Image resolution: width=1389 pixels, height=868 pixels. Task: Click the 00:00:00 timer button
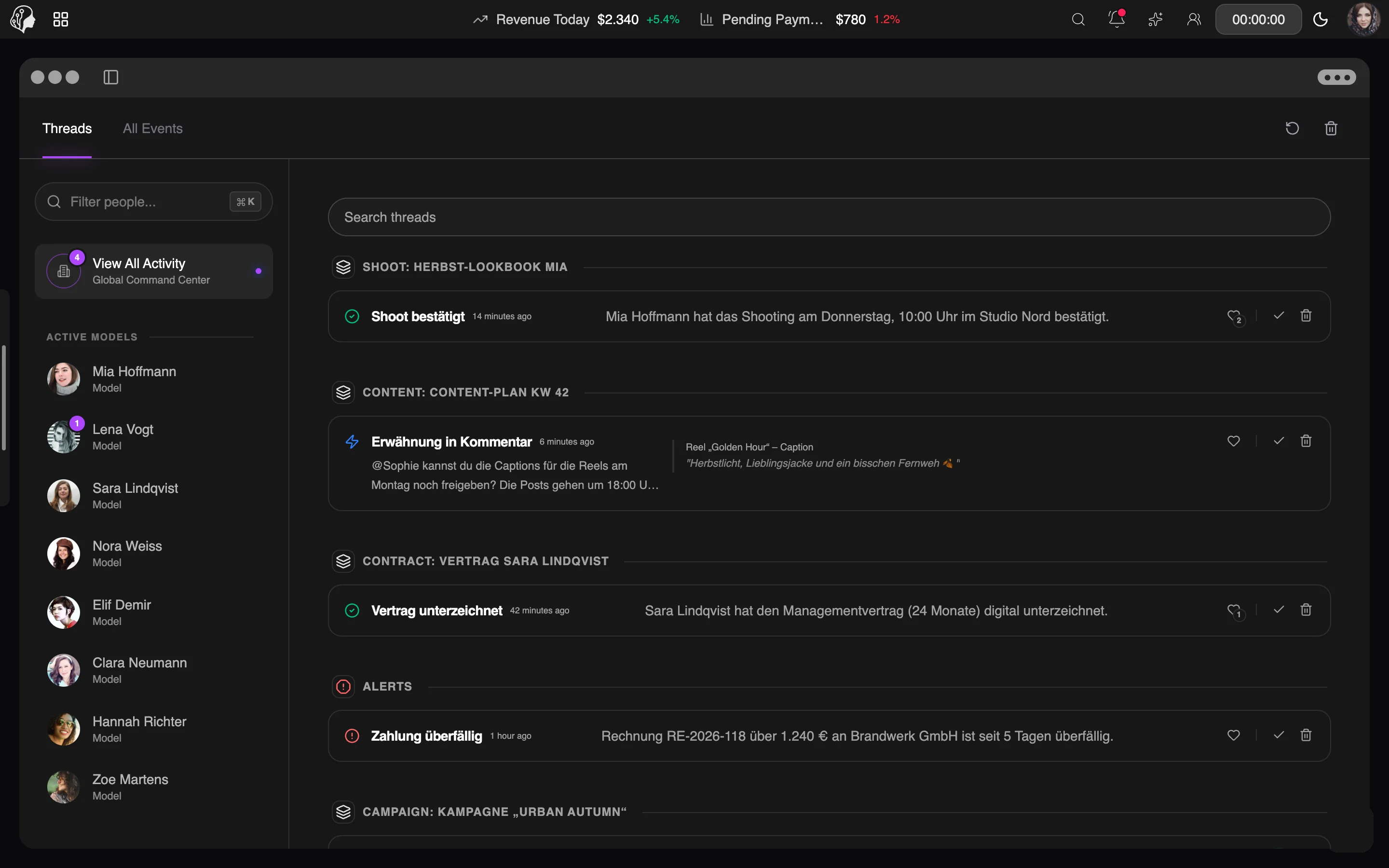pos(1258,19)
